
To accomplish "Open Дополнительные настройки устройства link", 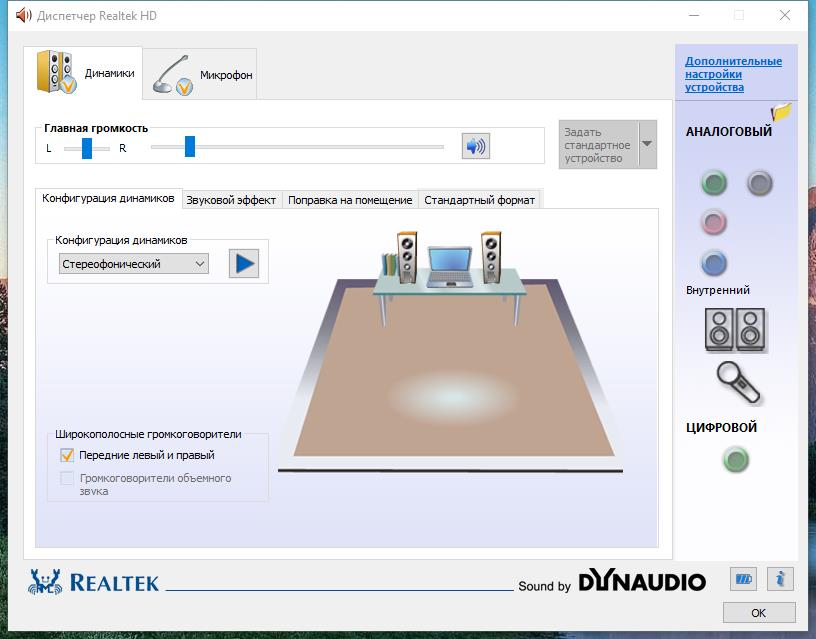I will point(733,74).
